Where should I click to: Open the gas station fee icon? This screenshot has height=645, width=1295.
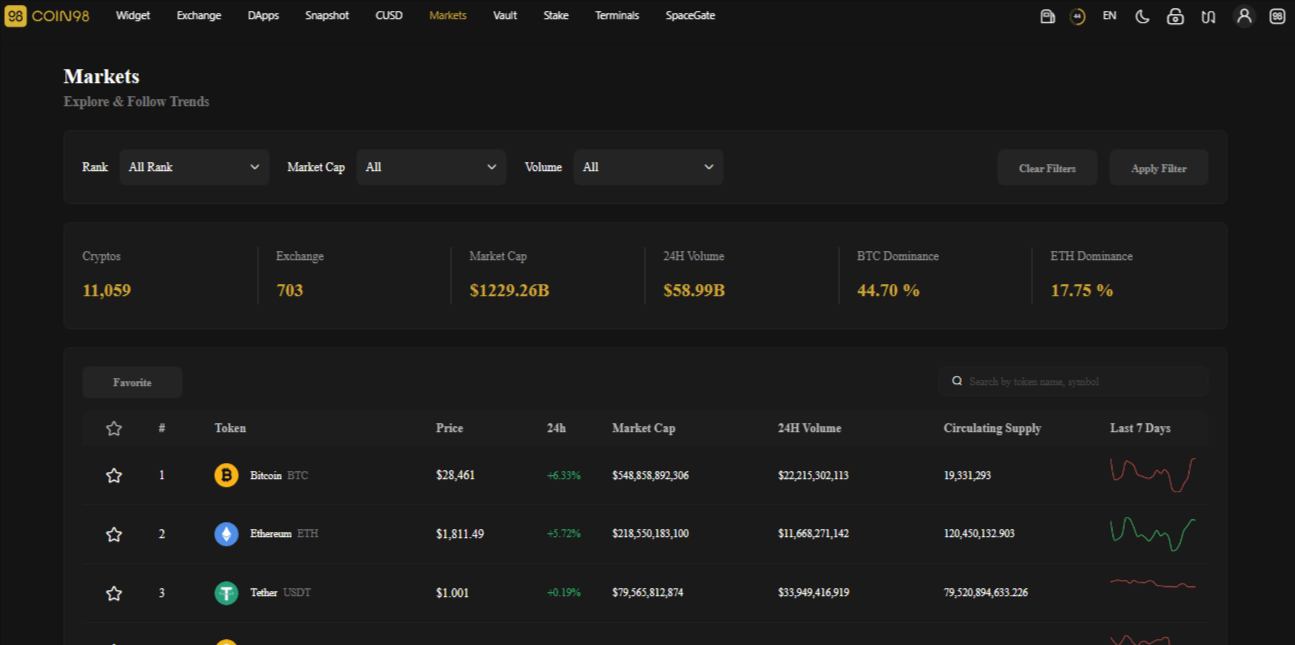point(1047,16)
